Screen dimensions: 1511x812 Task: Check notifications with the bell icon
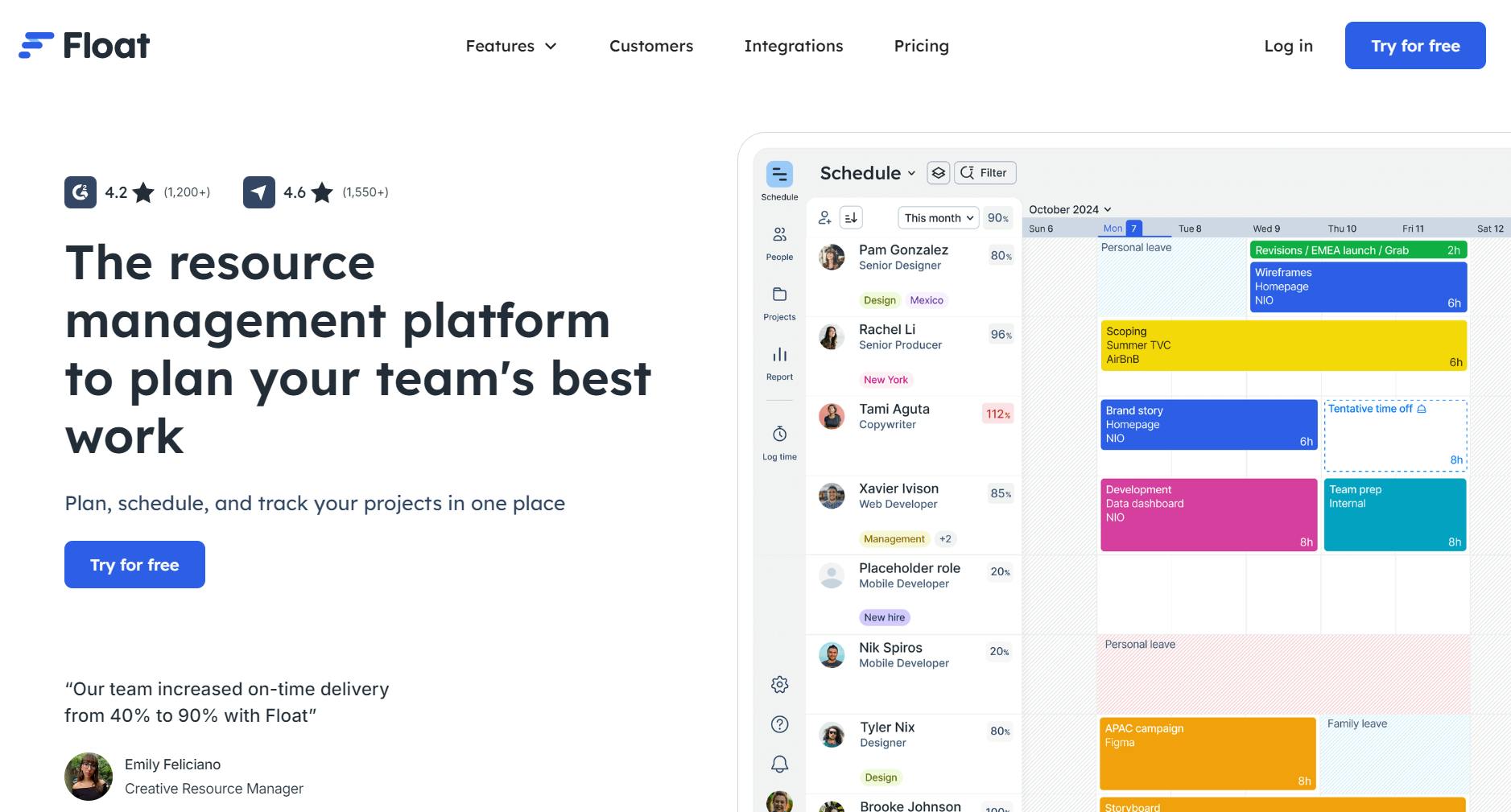pyautogui.click(x=779, y=764)
